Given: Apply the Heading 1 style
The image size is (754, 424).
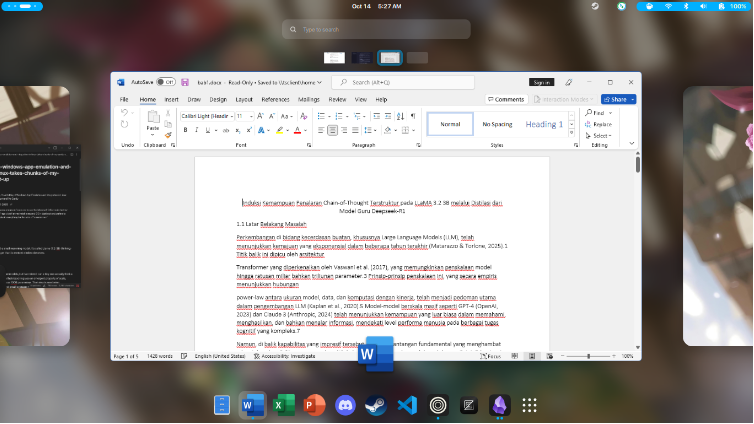Looking at the screenshot, I should click(x=545, y=124).
